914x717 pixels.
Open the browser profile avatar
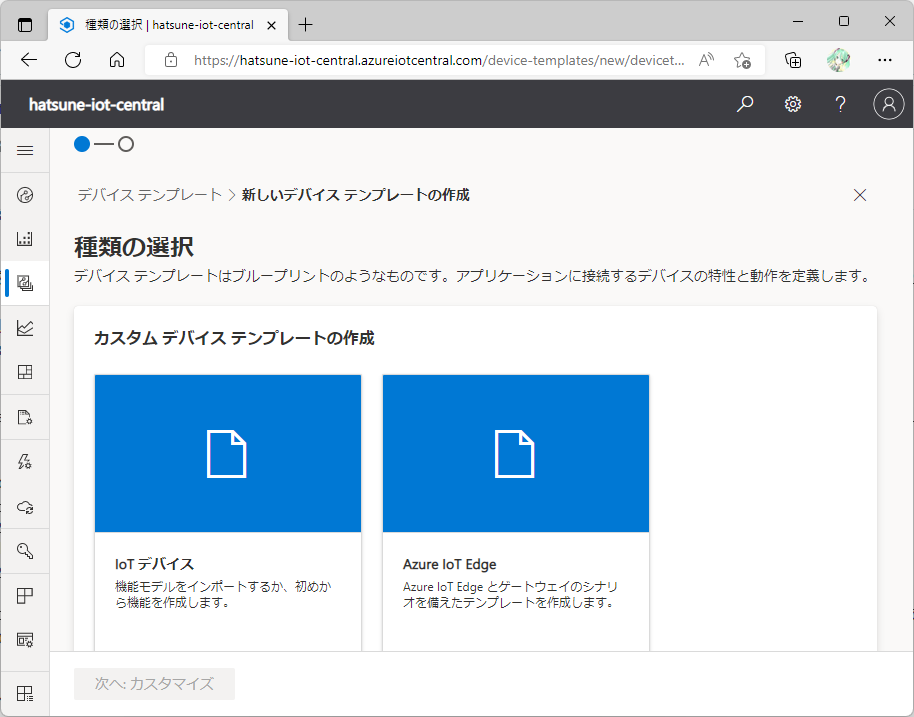(839, 60)
